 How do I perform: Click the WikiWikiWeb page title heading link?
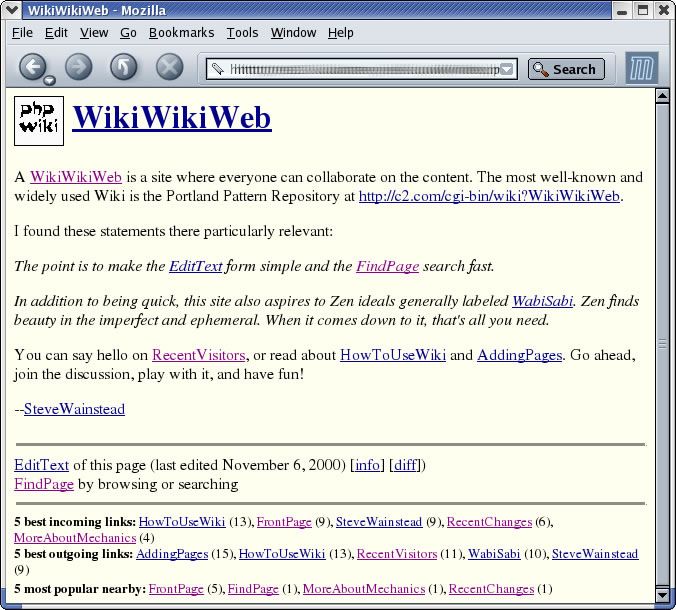[171, 118]
